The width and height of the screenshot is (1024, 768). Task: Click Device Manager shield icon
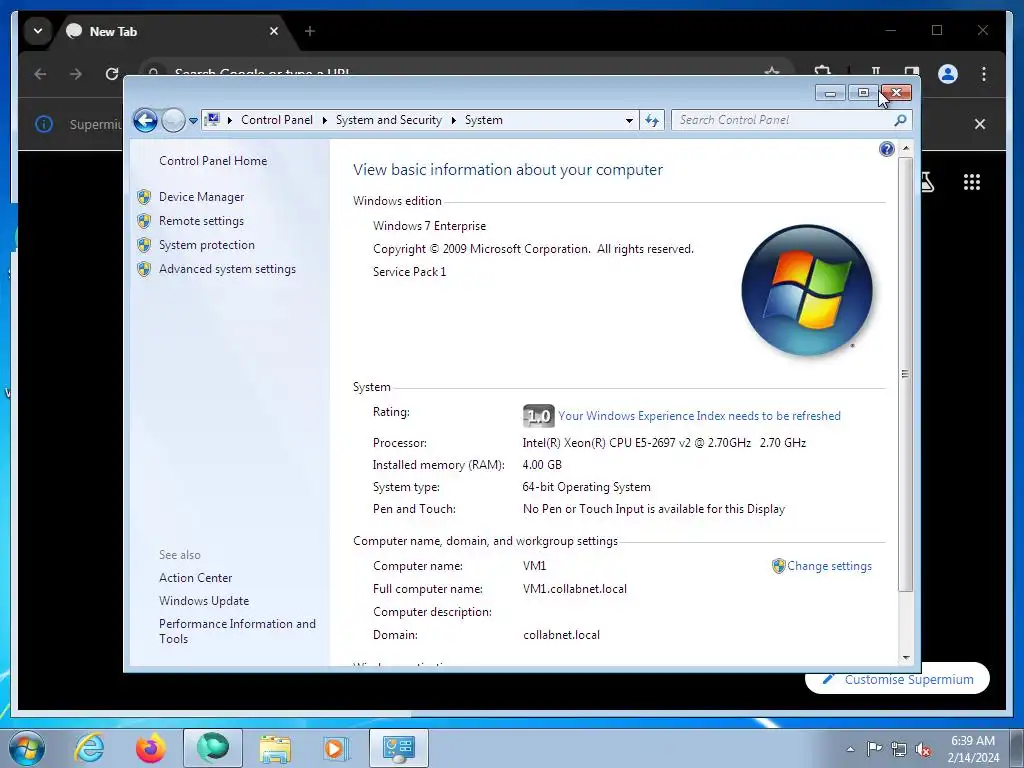(144, 197)
